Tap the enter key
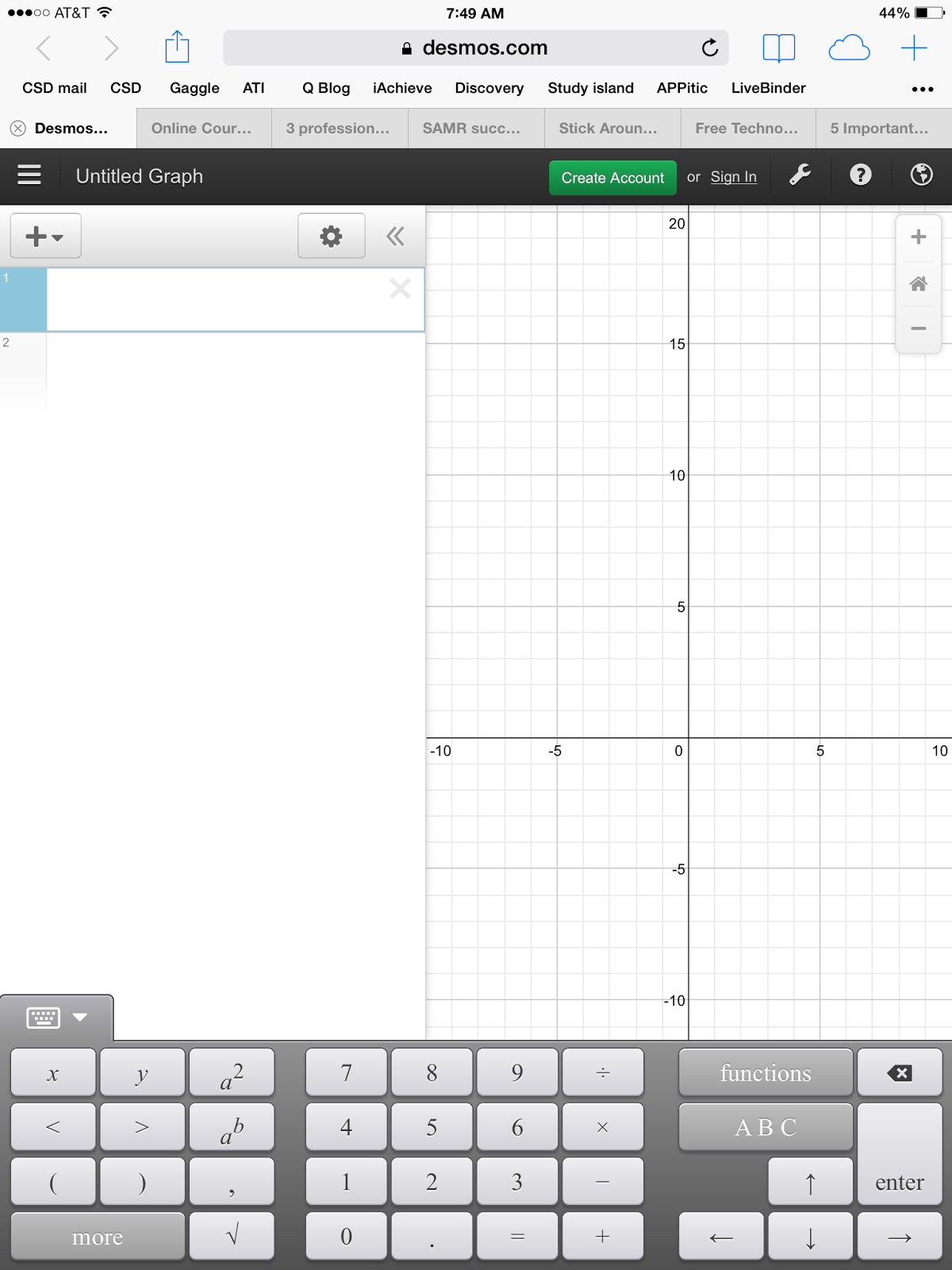Screen dimensions: 952x1270 tap(900, 1154)
